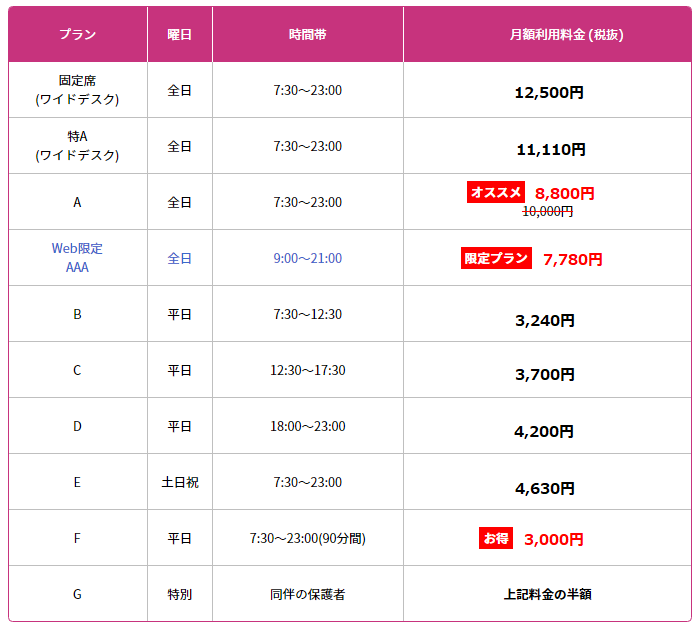Select the 同伴の保護者 cell
The width and height of the screenshot is (698, 630).
pos(308,594)
